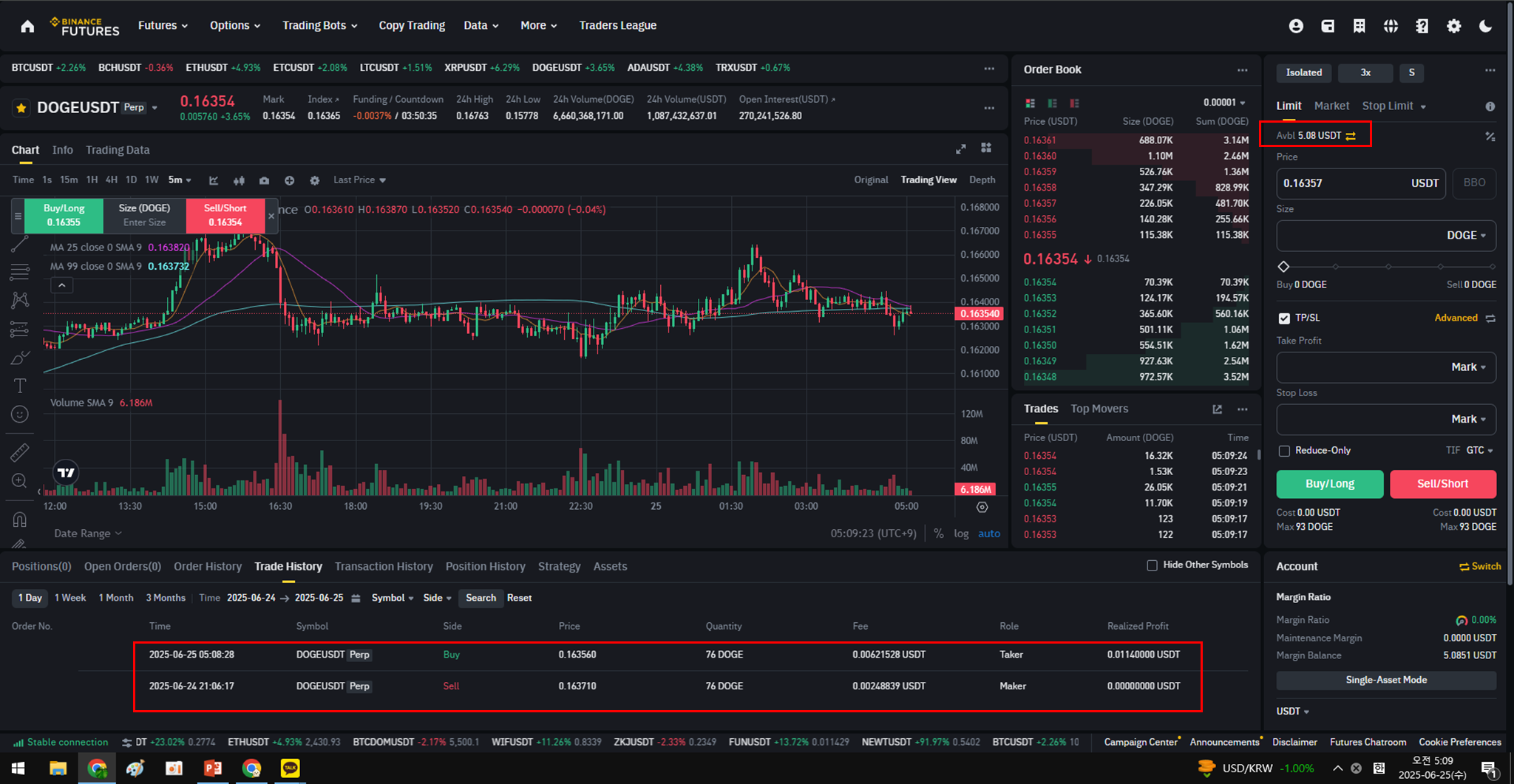This screenshot has width=1514, height=784.
Task: Open the fee calculator icon
Action: click(1490, 136)
